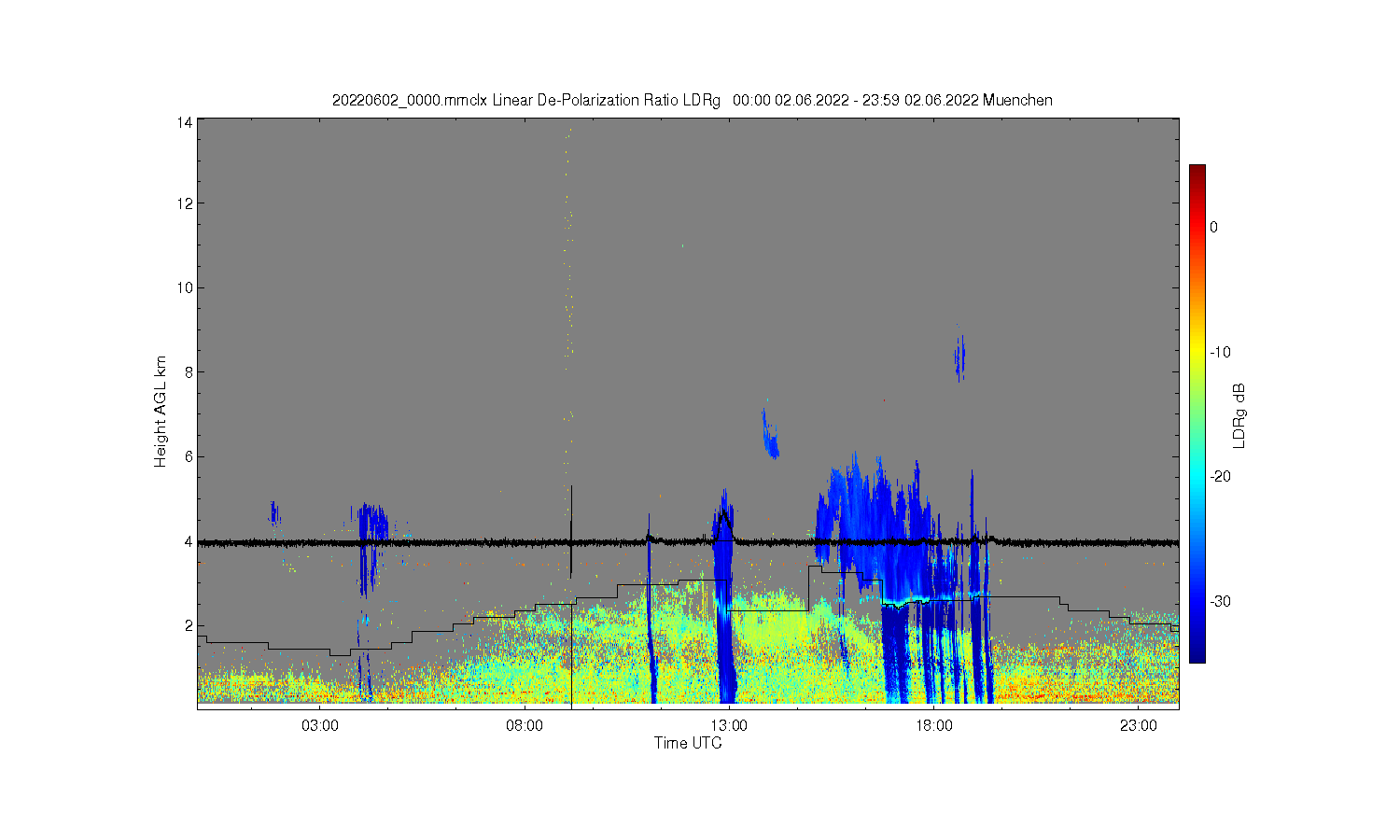The image size is (1400, 840).
Task: Click the '8' height axis label
Action: point(189,371)
